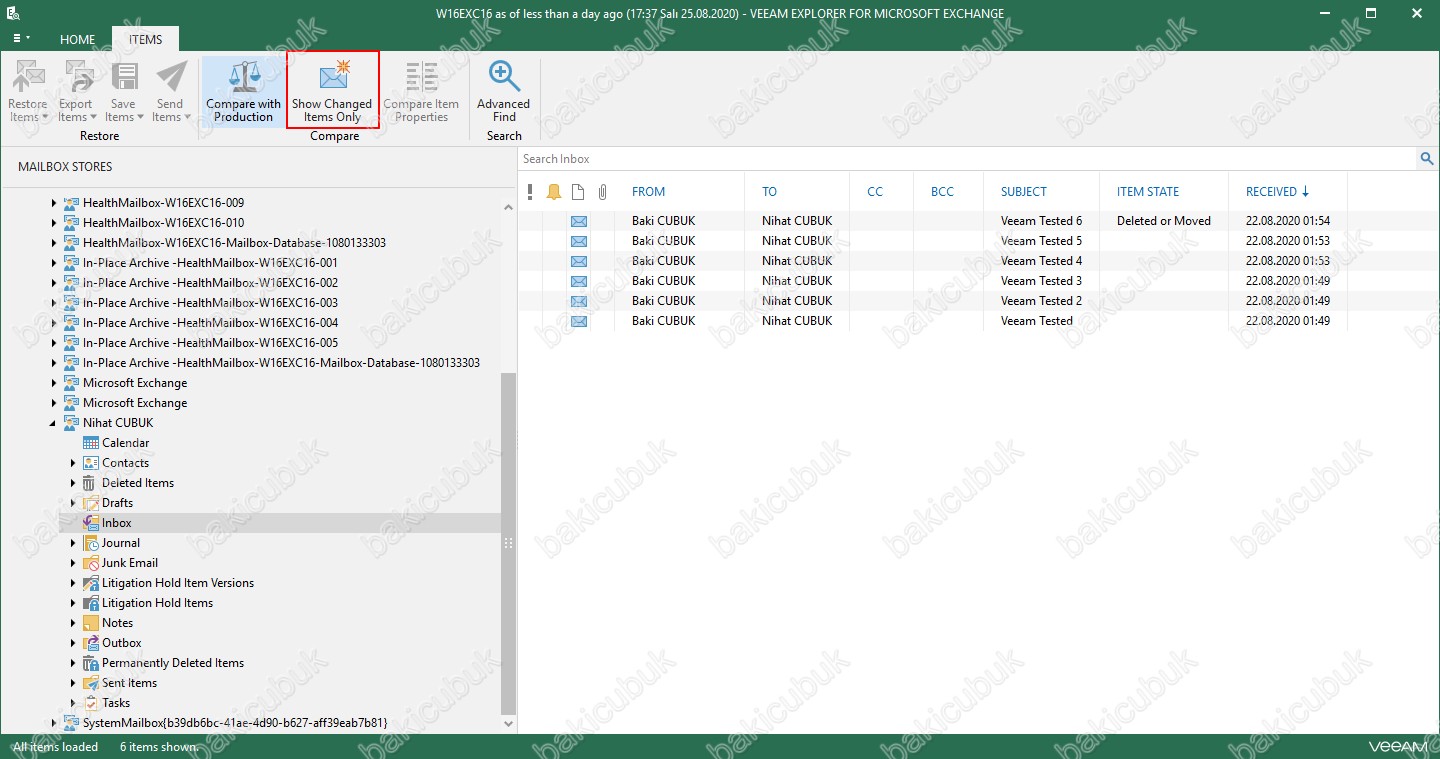Open Advanced Find search

(503, 91)
